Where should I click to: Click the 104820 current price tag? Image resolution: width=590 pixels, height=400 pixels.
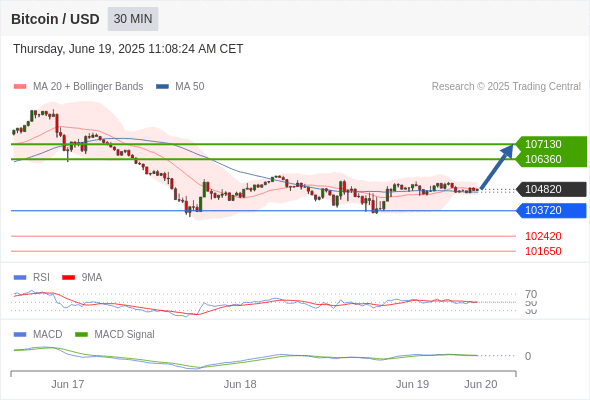pos(551,189)
